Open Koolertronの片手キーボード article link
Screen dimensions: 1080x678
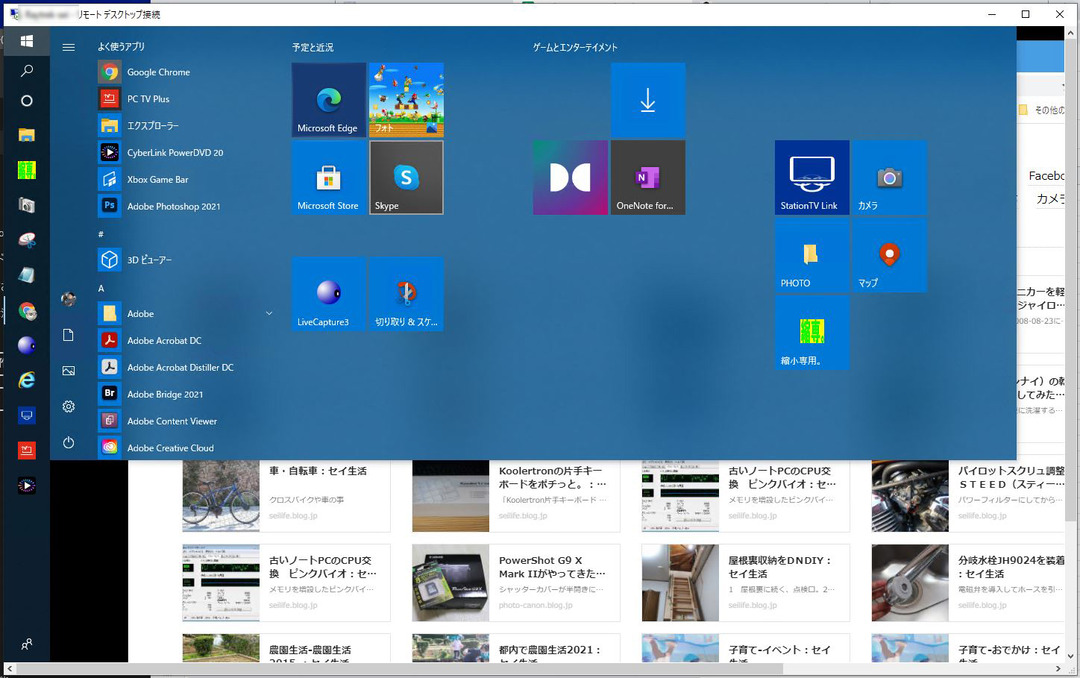pos(552,477)
